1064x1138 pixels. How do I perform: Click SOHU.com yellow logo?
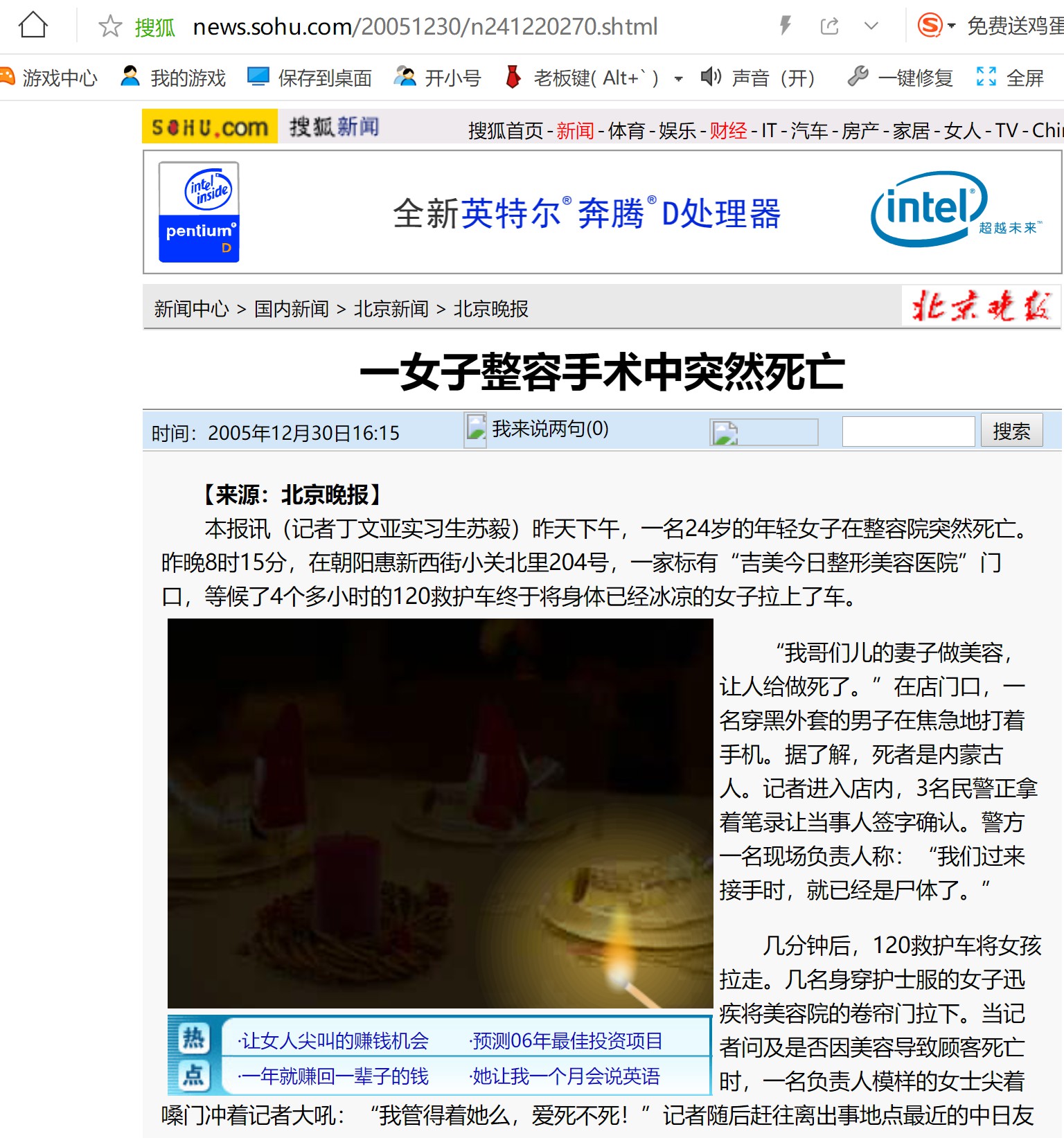point(210,126)
